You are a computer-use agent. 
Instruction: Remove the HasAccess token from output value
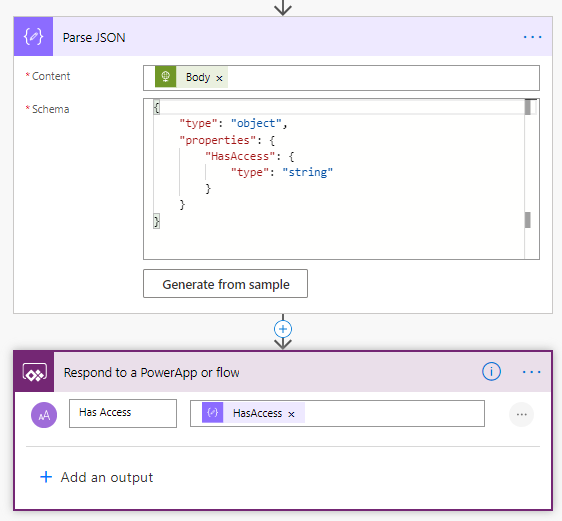[291, 414]
